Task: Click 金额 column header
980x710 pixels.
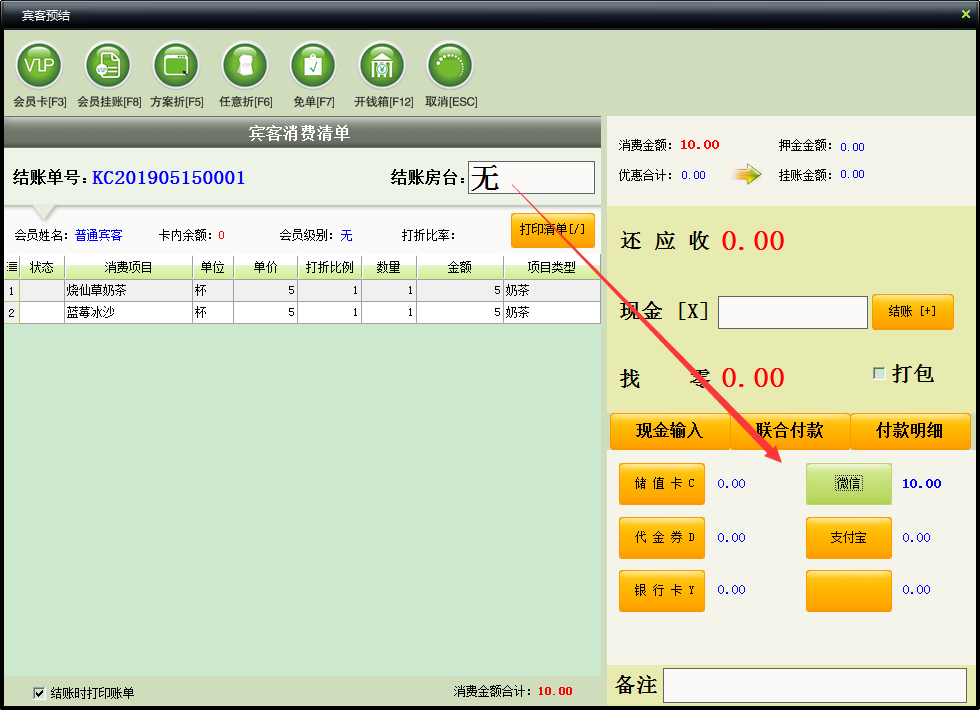Action: pos(460,268)
